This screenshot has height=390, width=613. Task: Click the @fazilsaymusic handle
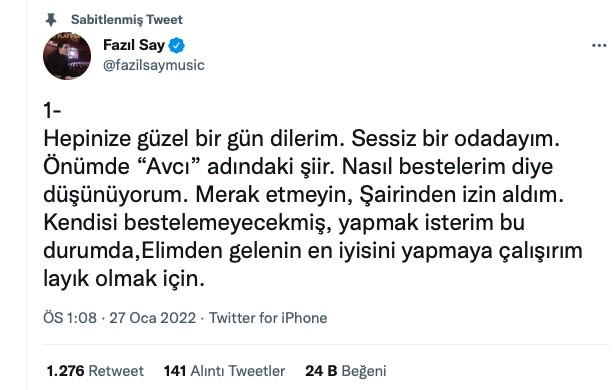[x=154, y=65]
